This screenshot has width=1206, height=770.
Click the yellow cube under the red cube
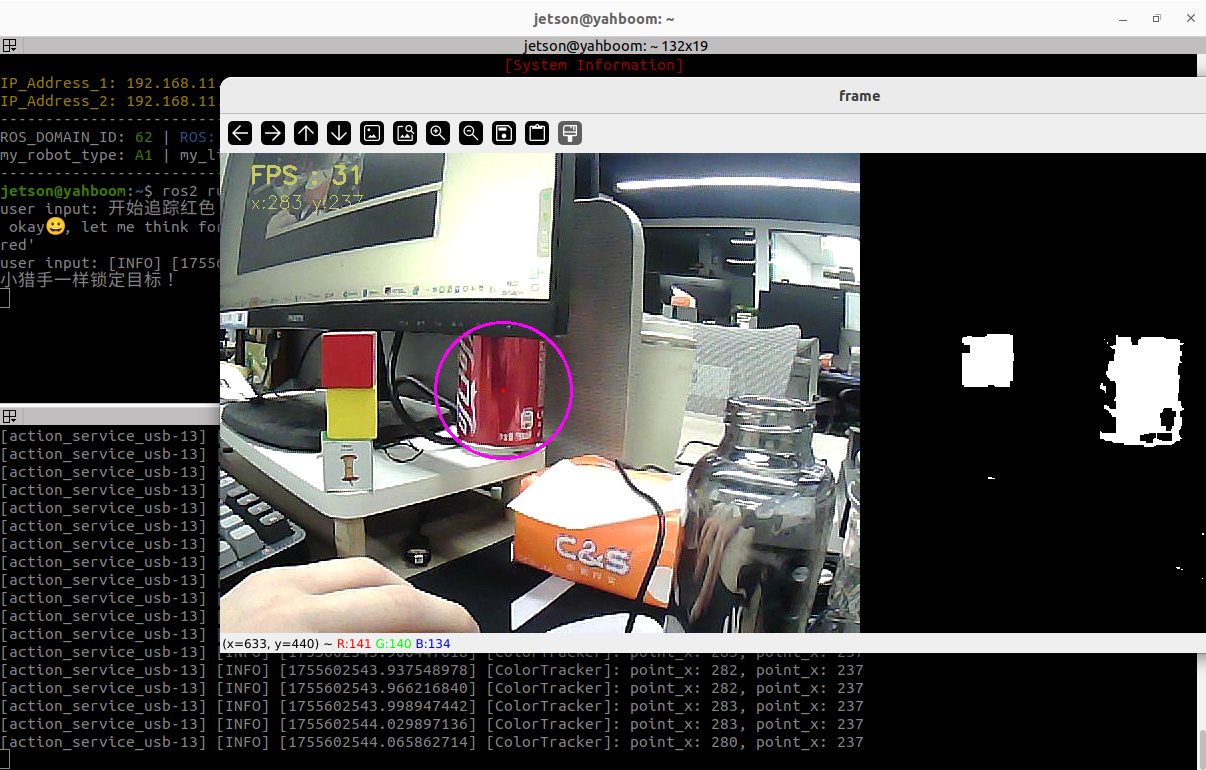point(351,415)
